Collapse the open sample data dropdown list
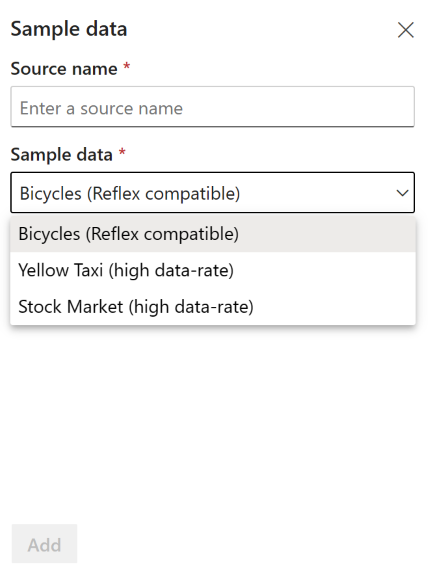This screenshot has height=575, width=428. pyautogui.click(x=402, y=193)
